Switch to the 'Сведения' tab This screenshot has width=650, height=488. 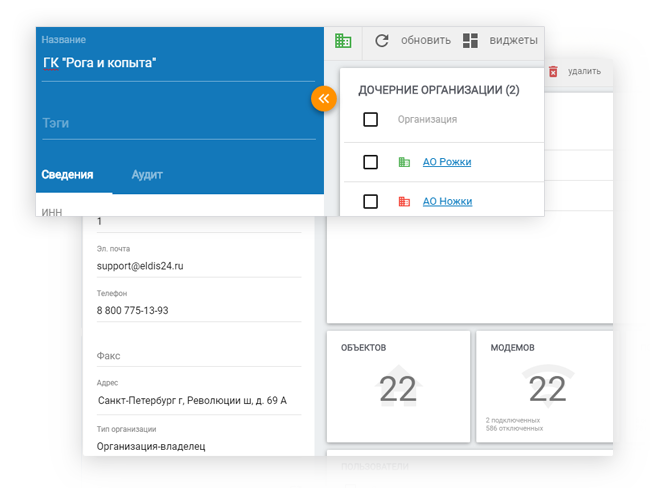67,175
